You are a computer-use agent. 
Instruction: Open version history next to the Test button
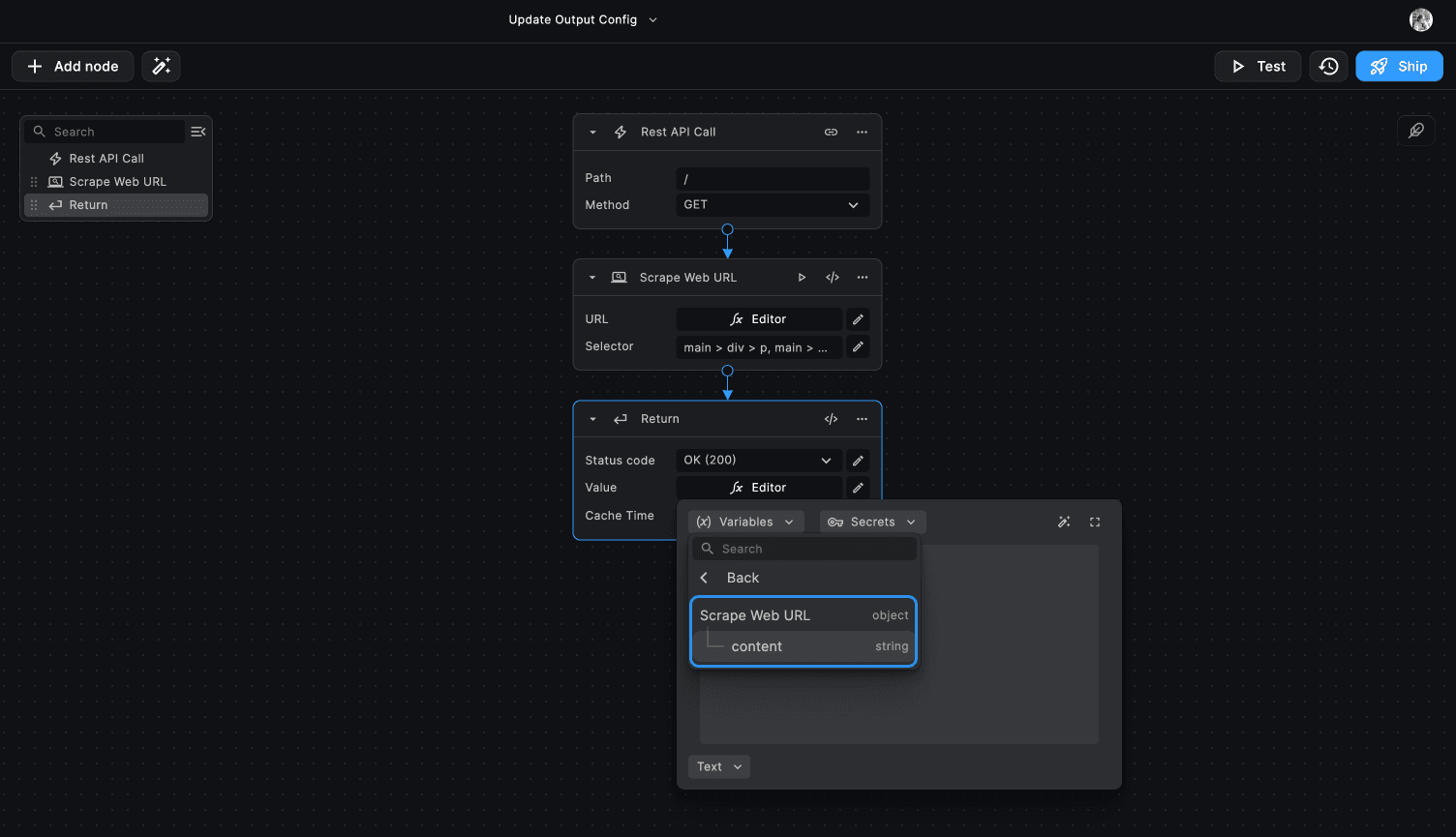tap(1327, 66)
